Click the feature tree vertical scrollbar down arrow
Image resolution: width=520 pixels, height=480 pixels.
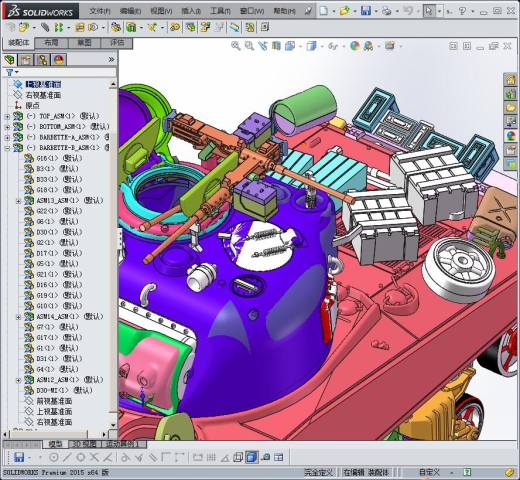(113, 425)
